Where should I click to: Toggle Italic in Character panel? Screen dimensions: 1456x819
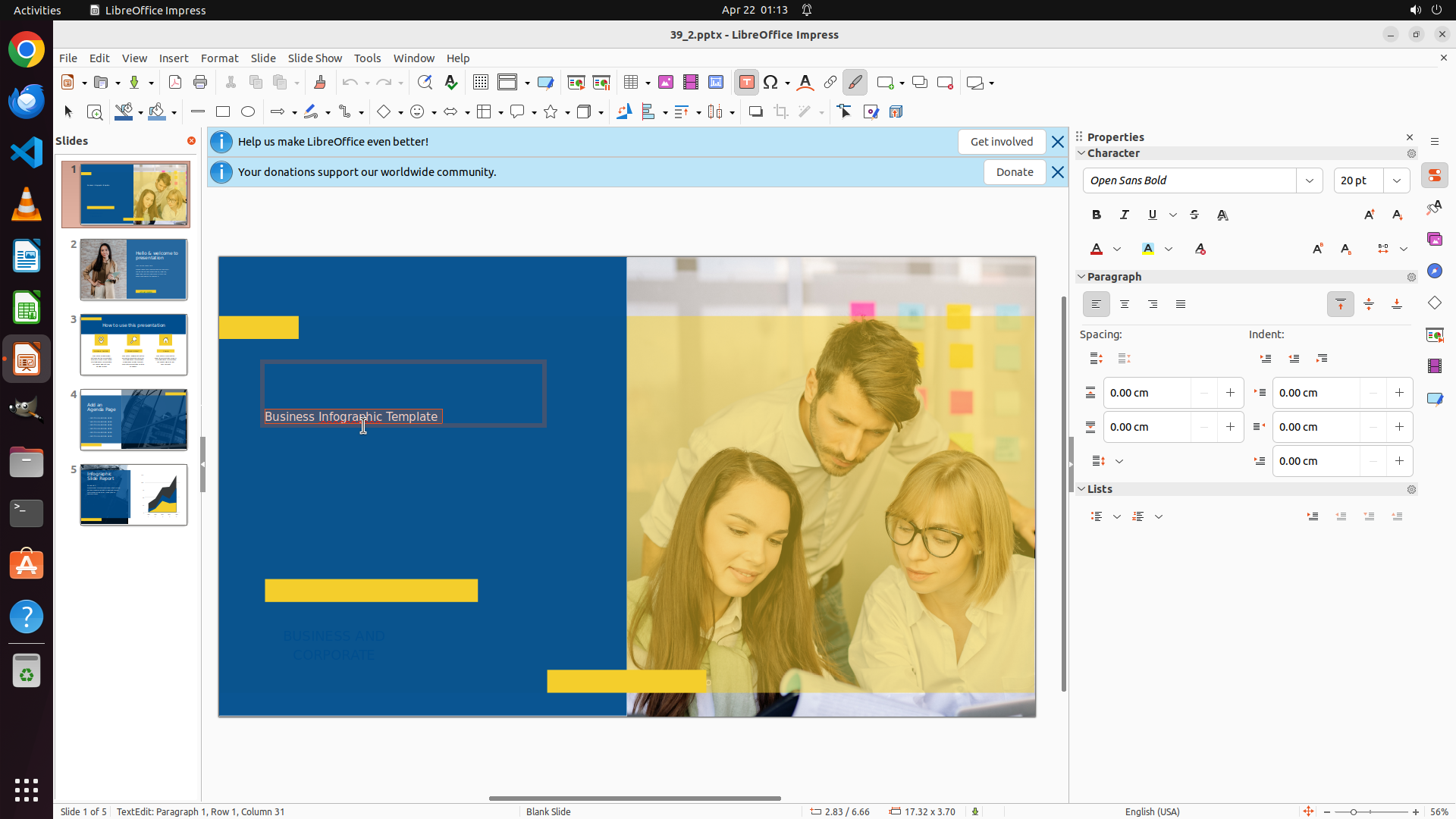tap(1125, 215)
